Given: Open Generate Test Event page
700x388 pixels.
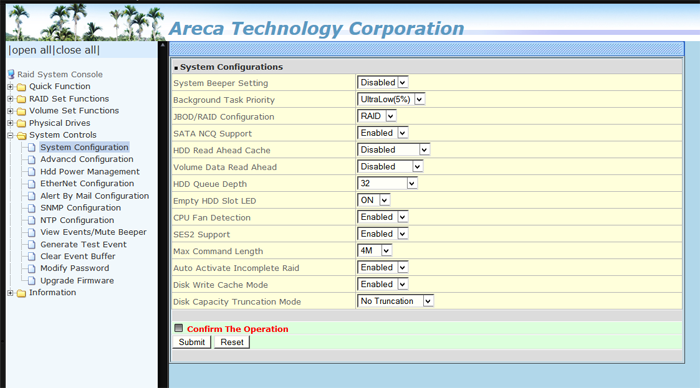Looking at the screenshot, I should coord(83,244).
